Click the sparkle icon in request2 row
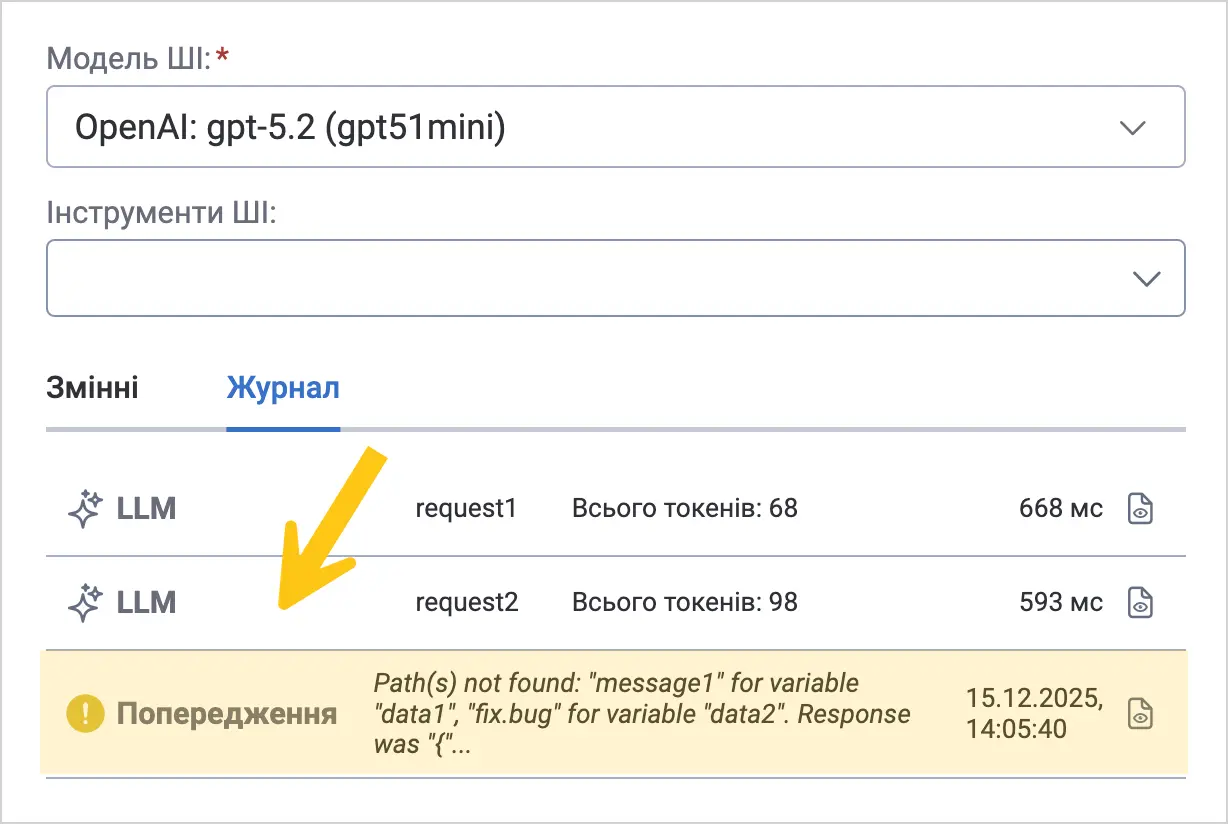This screenshot has height=824, width=1228. coord(85,602)
